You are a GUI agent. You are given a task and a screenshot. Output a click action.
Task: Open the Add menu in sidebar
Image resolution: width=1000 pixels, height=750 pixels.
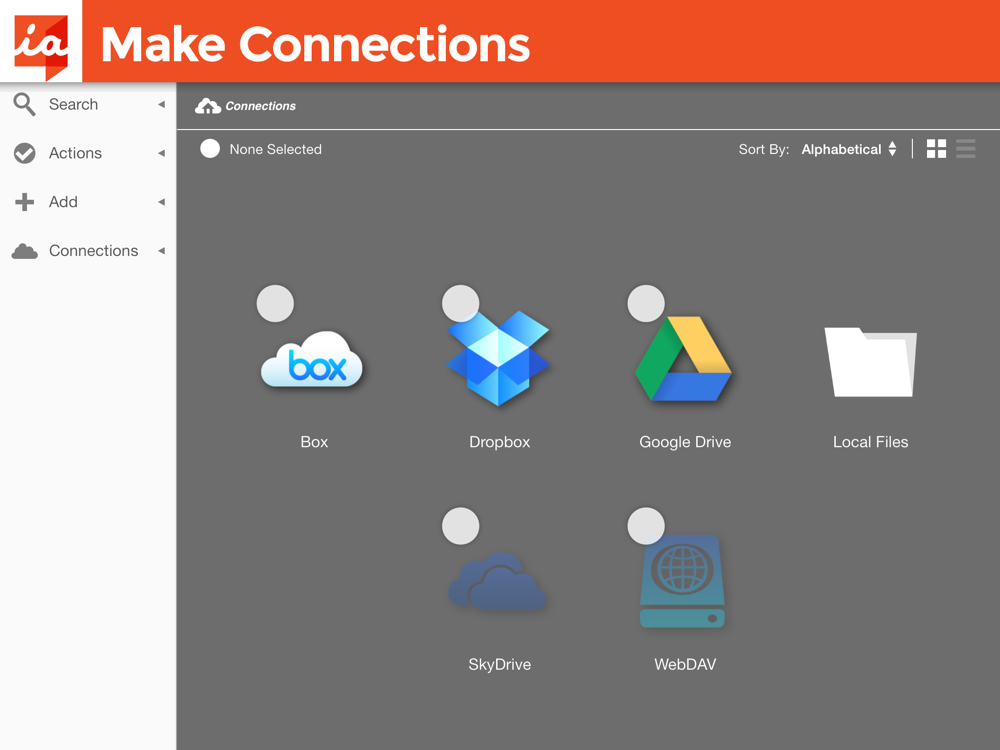click(x=63, y=202)
